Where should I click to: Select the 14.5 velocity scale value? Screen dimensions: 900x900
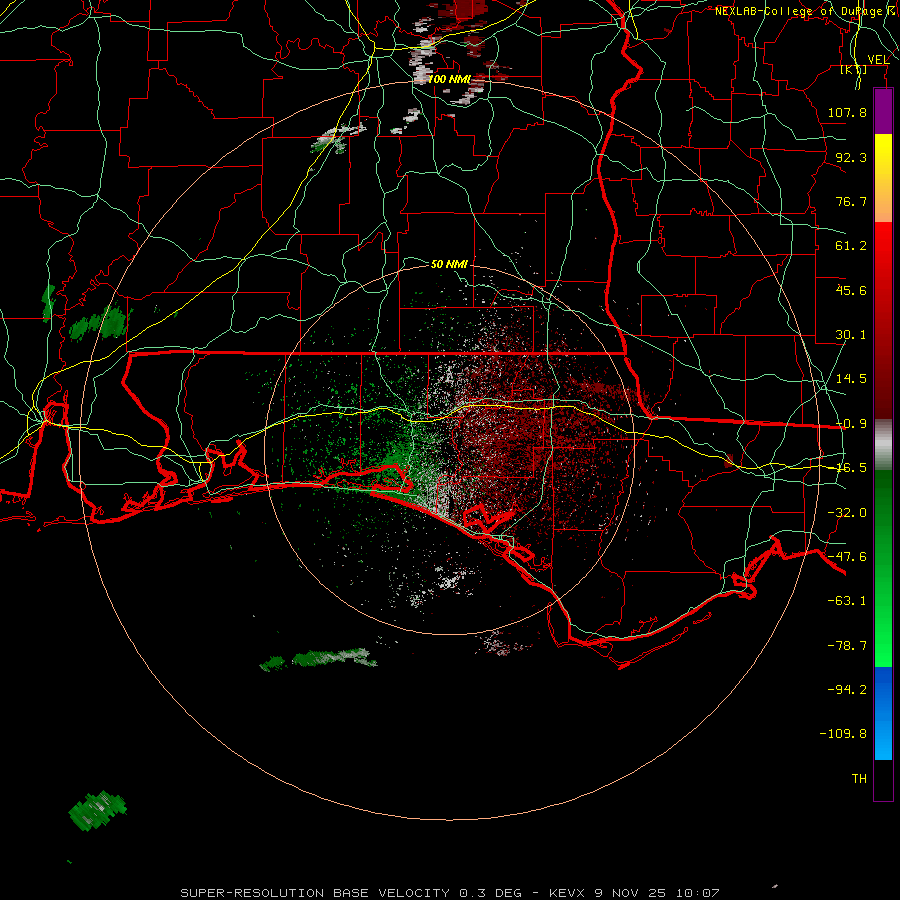tap(851, 379)
